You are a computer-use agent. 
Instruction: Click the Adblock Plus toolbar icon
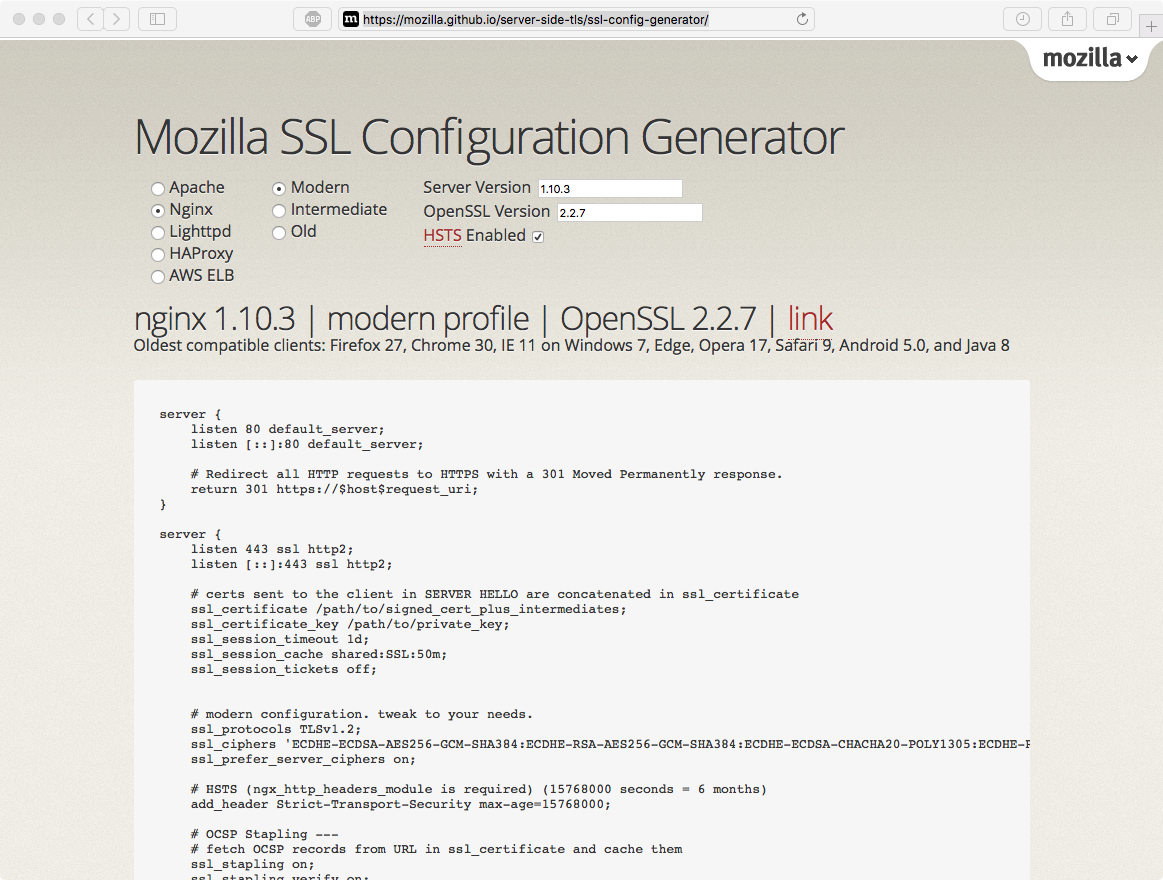coord(311,18)
